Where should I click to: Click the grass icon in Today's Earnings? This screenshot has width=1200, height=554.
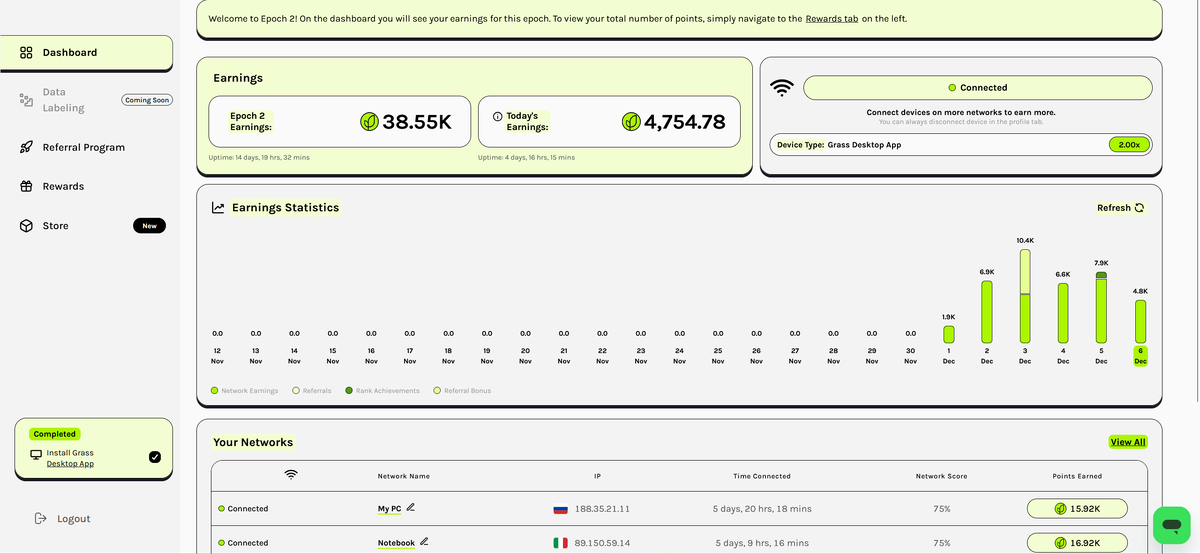(631, 122)
